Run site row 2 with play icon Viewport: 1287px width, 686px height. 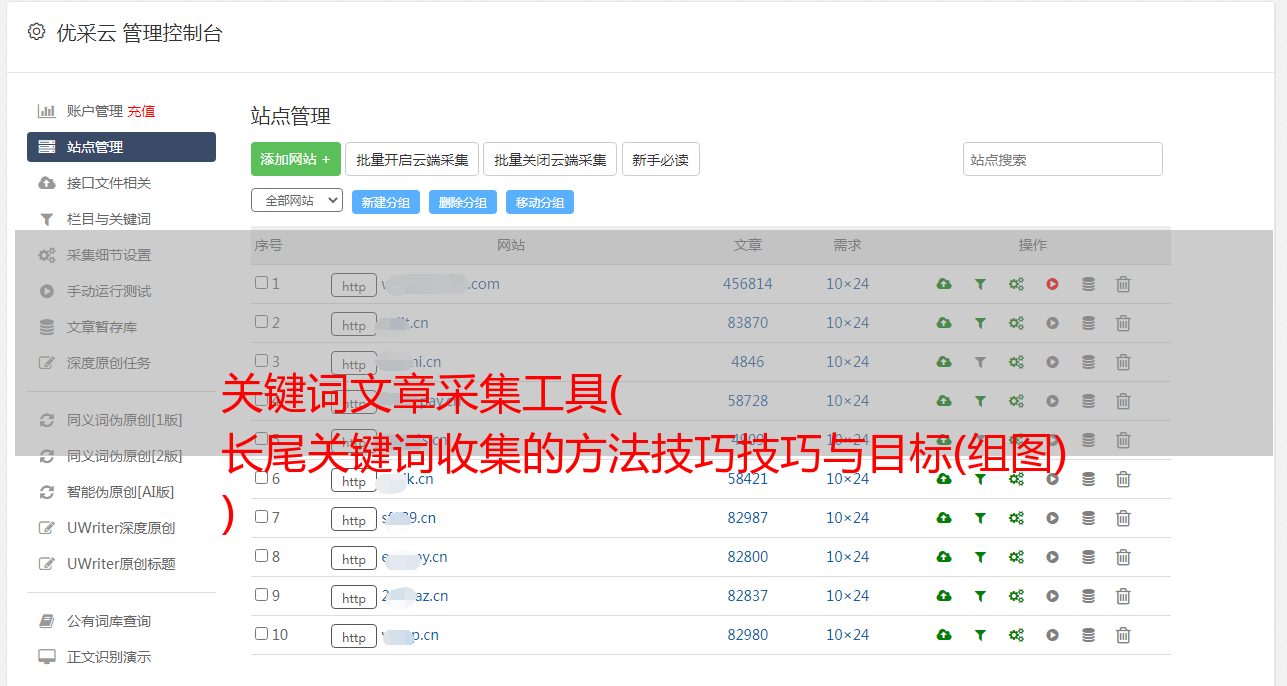(1052, 323)
